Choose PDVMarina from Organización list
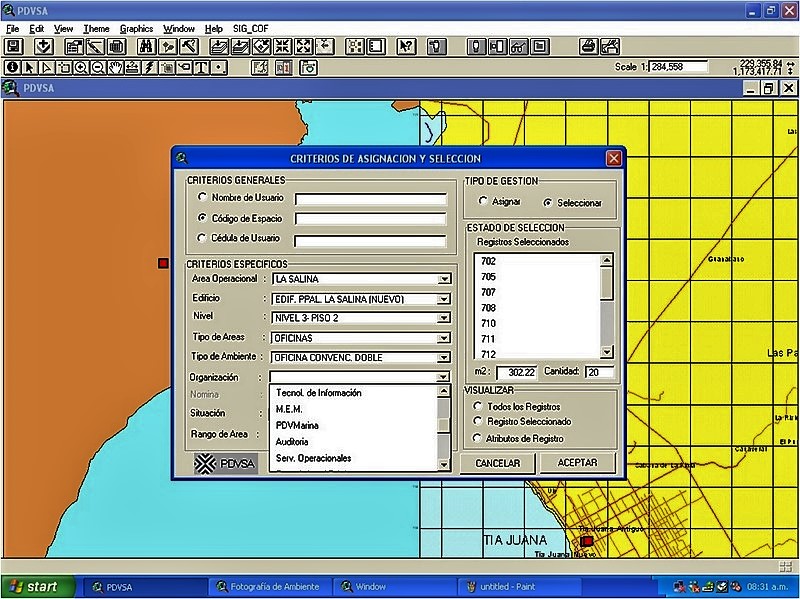The height and width of the screenshot is (599, 800). [297, 426]
